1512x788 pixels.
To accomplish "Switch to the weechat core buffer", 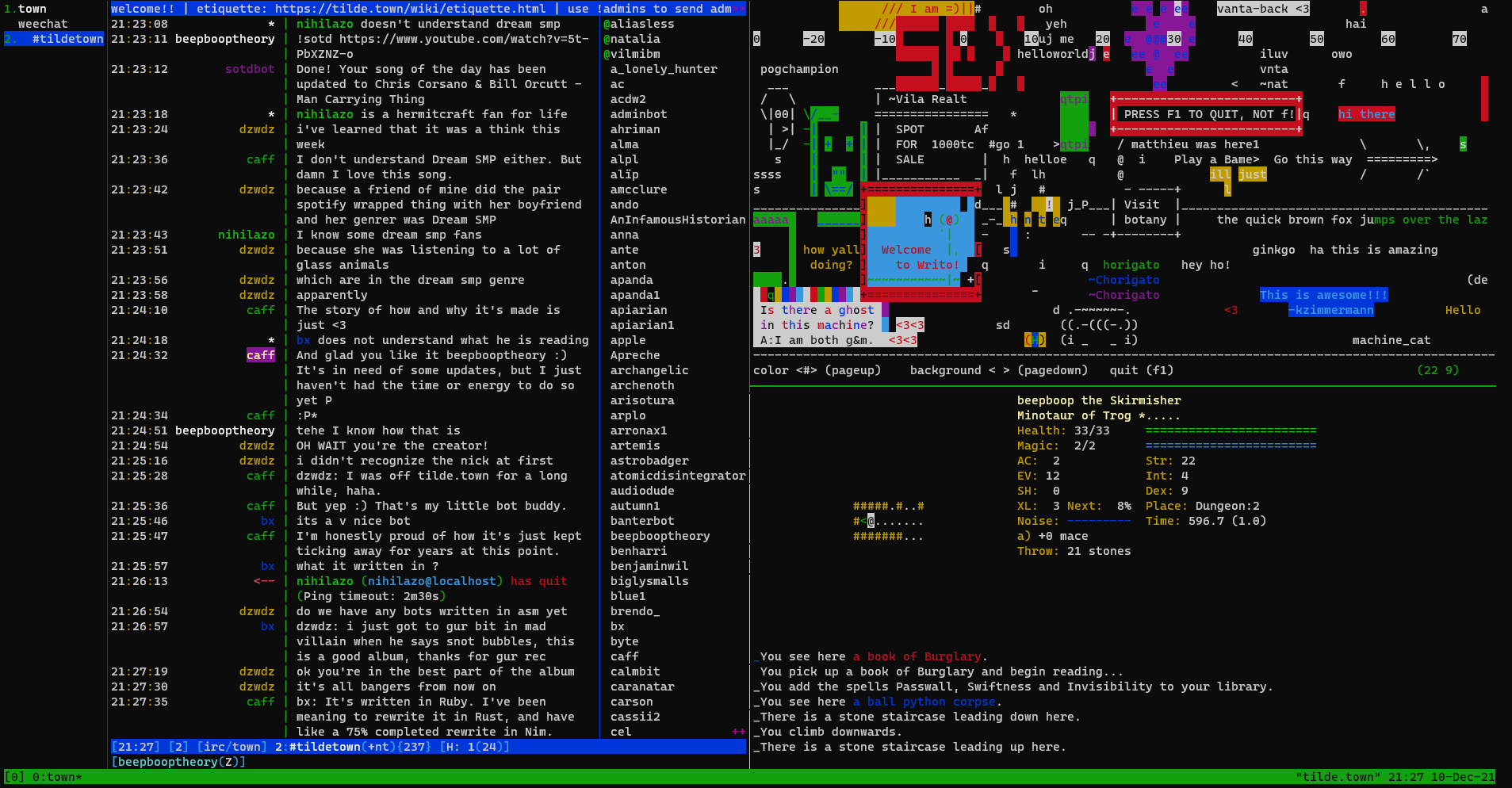I will 43,24.
